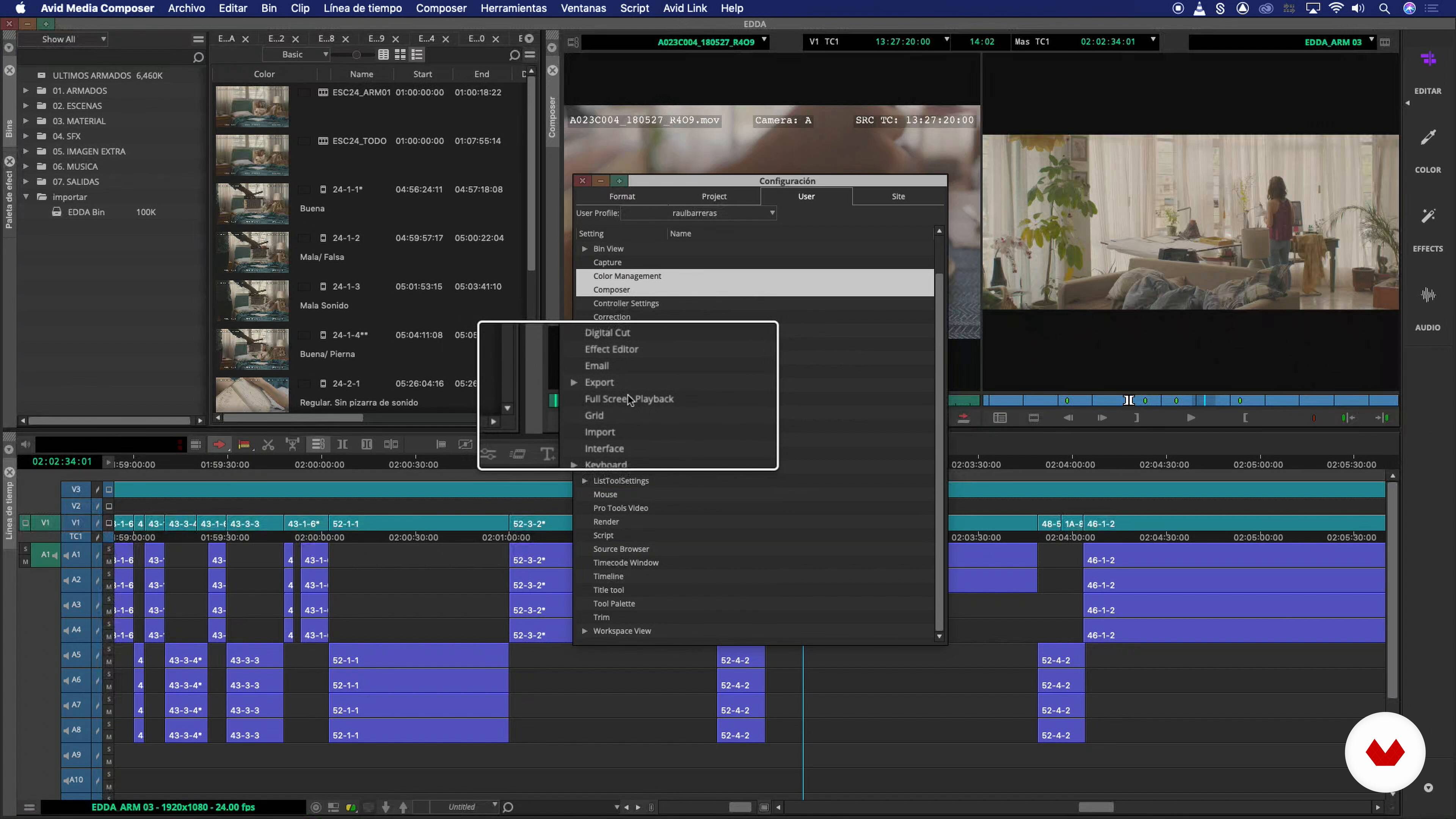Switch to the Project tab in Configuración
This screenshot has width=1456, height=819.
pos(714,197)
